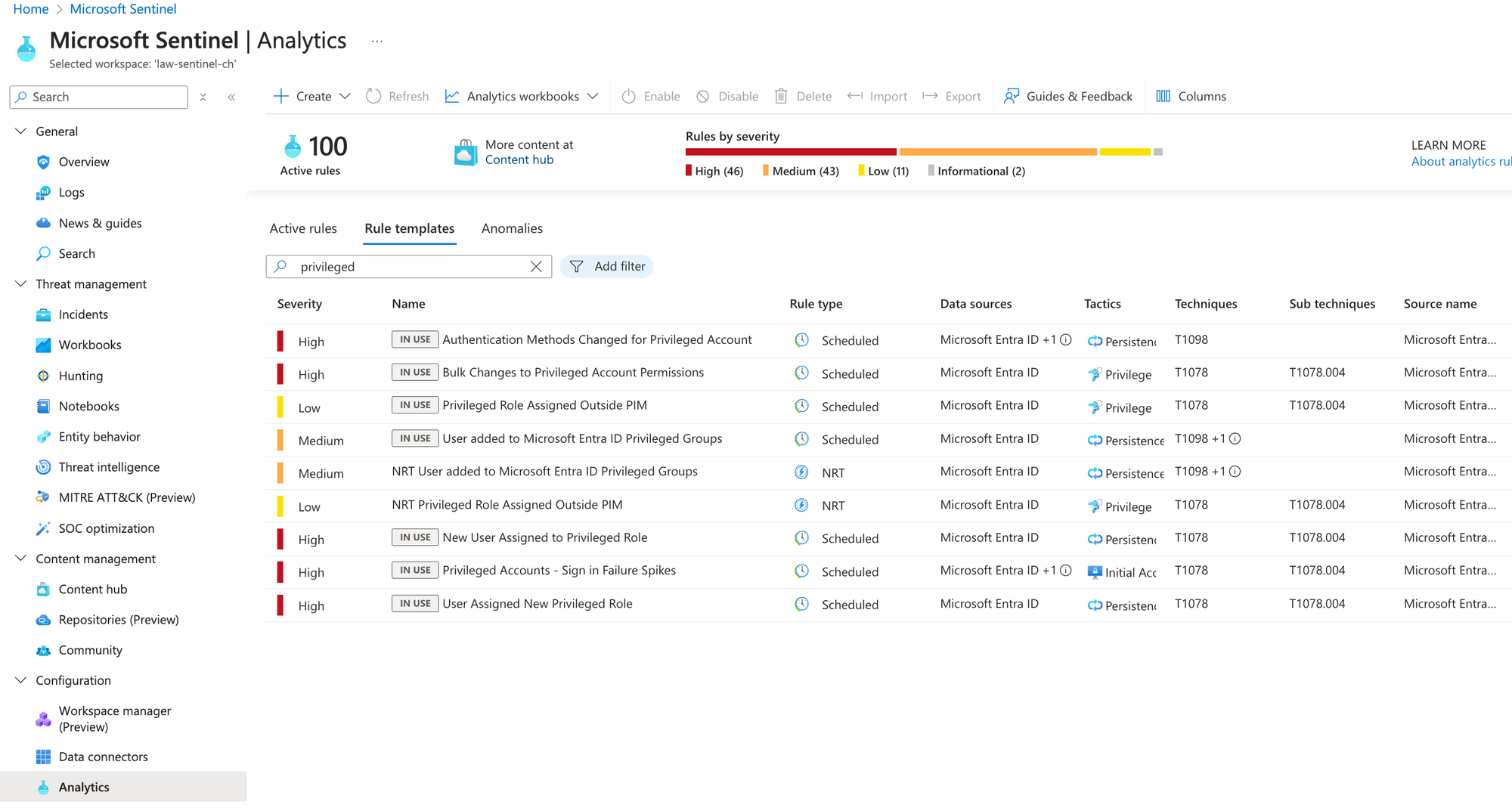Click the privileged rule search box
1512x808 pixels.
(409, 266)
